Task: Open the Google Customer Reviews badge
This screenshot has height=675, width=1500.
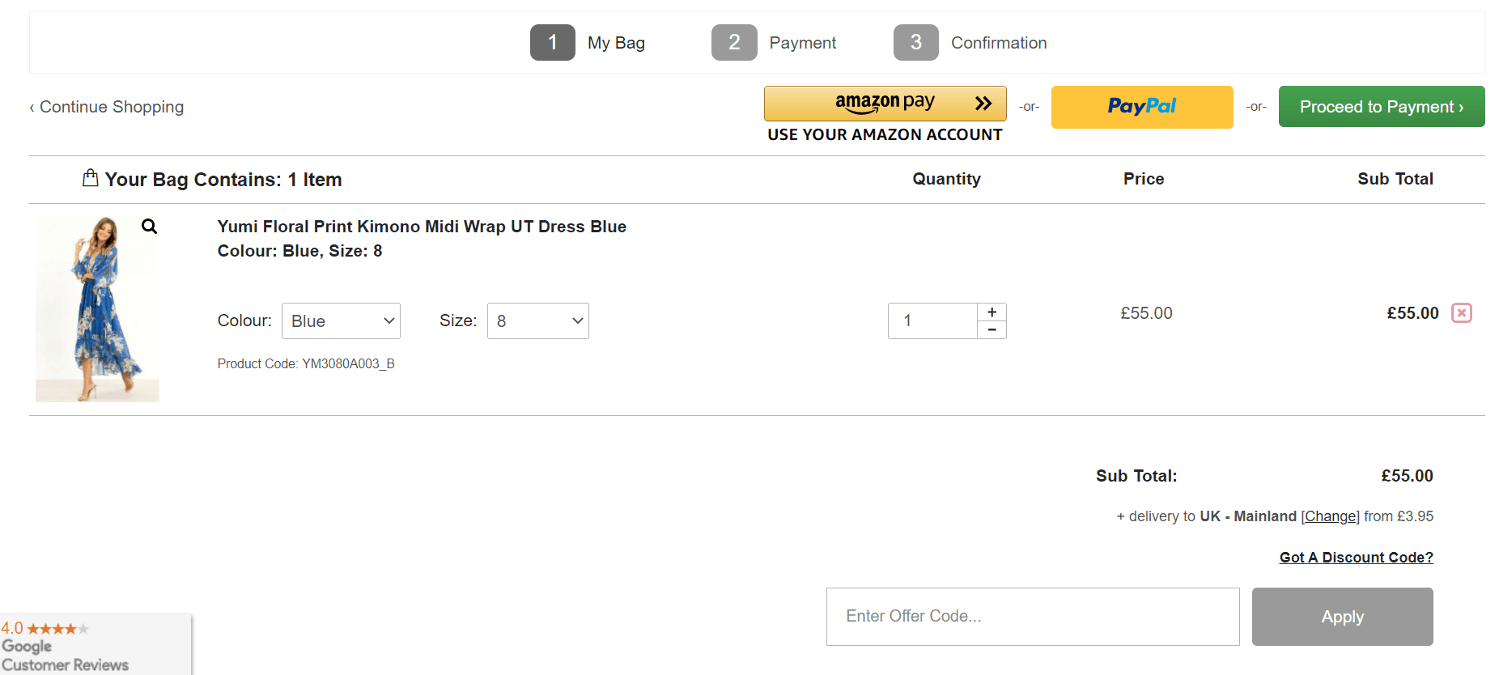Action: (95, 645)
